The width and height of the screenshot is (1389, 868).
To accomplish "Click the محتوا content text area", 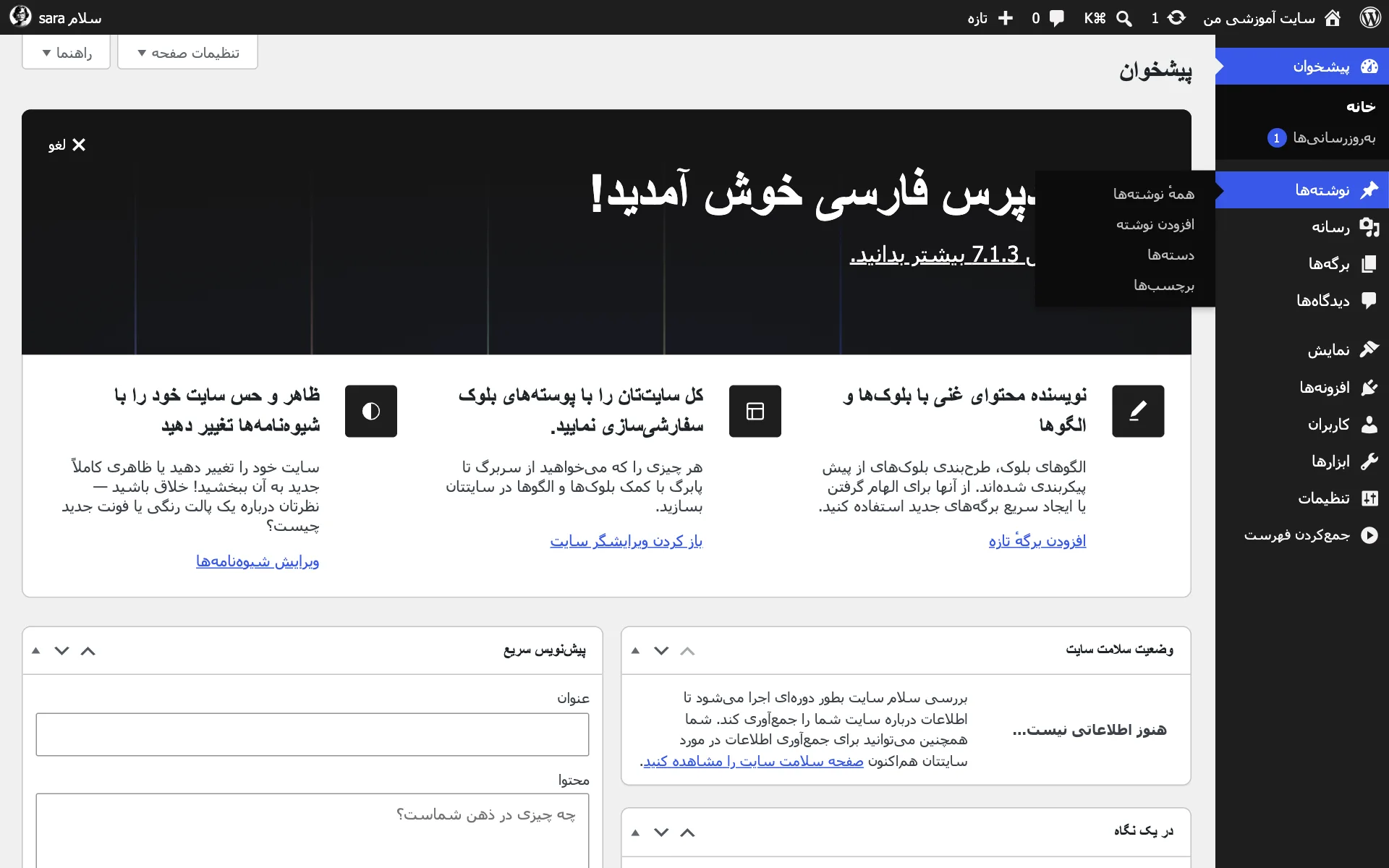I will click(313, 830).
